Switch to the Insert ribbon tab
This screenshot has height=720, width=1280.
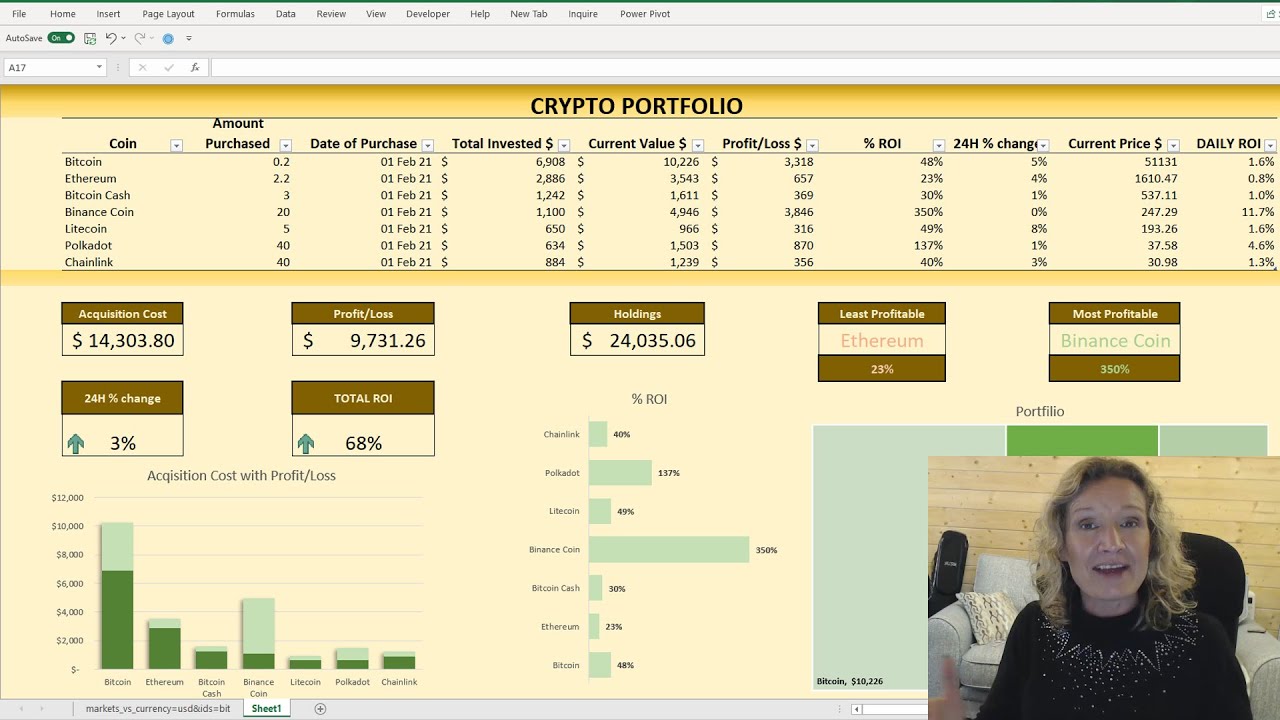(x=108, y=14)
